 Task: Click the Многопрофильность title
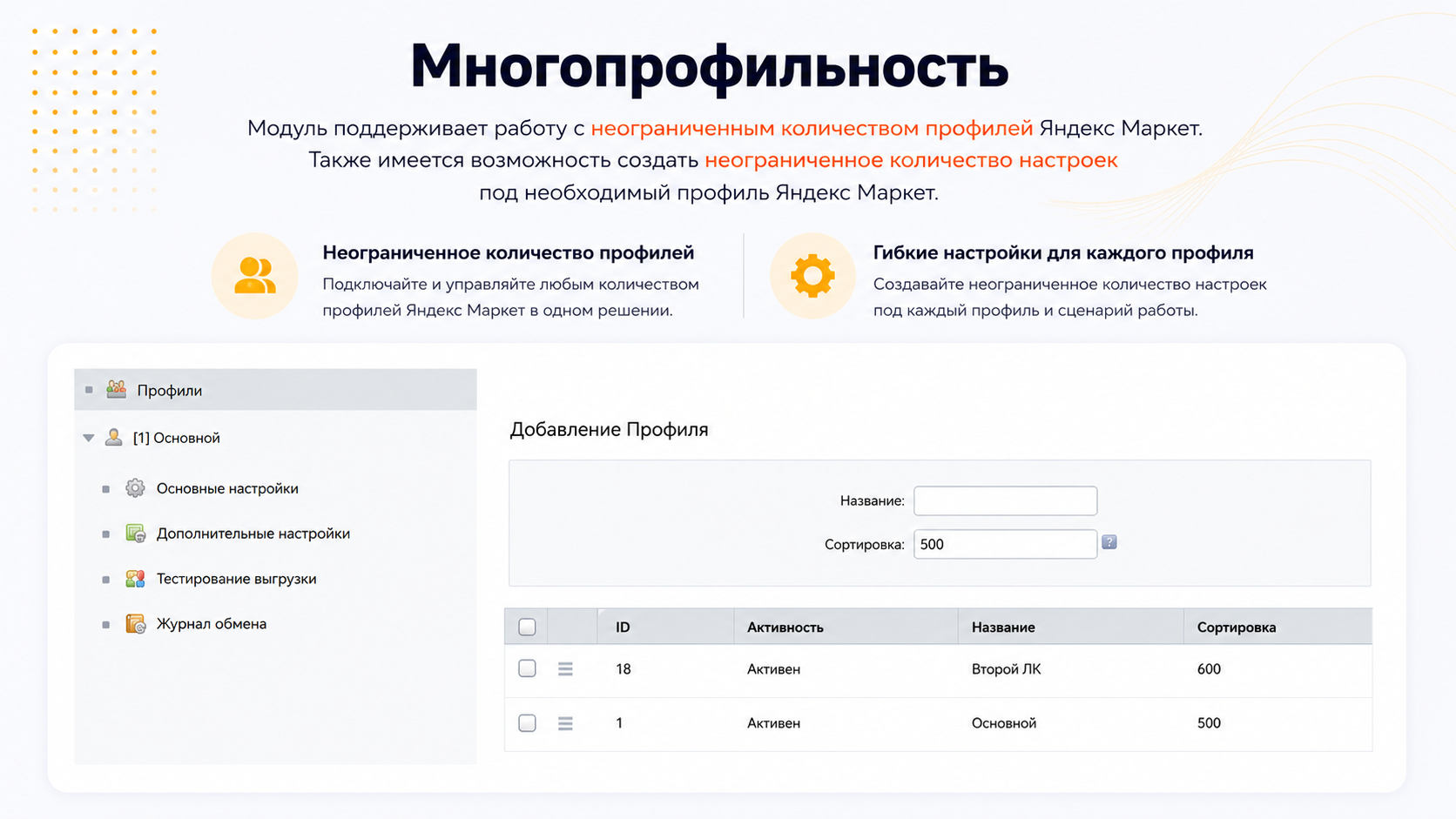[x=709, y=66]
